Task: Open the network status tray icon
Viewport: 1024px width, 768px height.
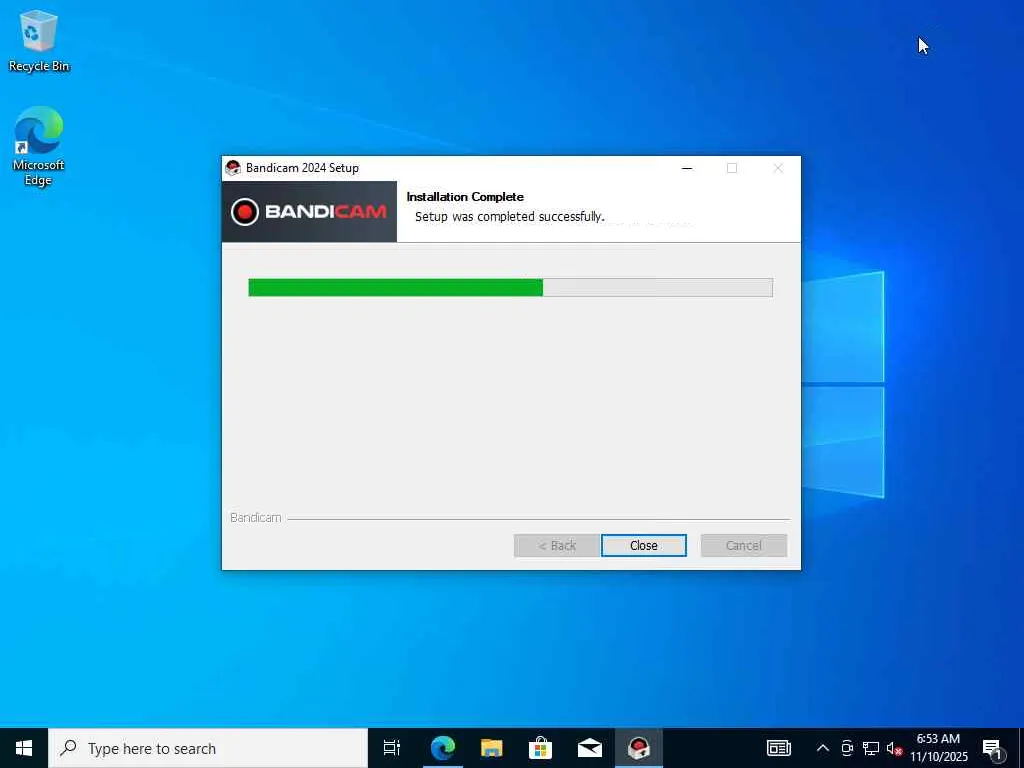Action: coord(871,748)
